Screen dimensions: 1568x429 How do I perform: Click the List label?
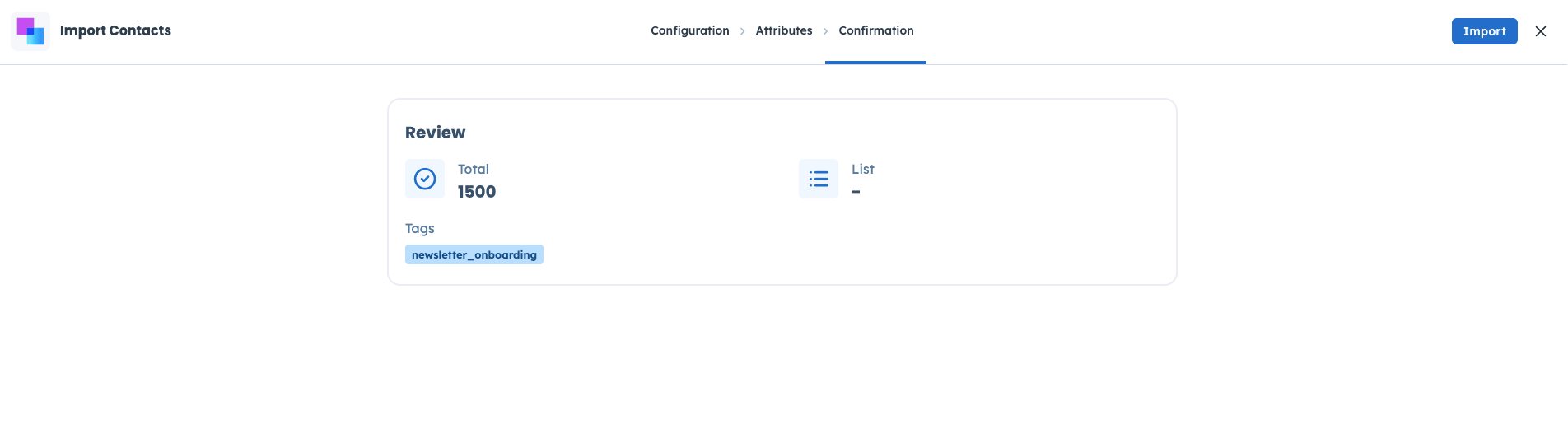point(862,169)
